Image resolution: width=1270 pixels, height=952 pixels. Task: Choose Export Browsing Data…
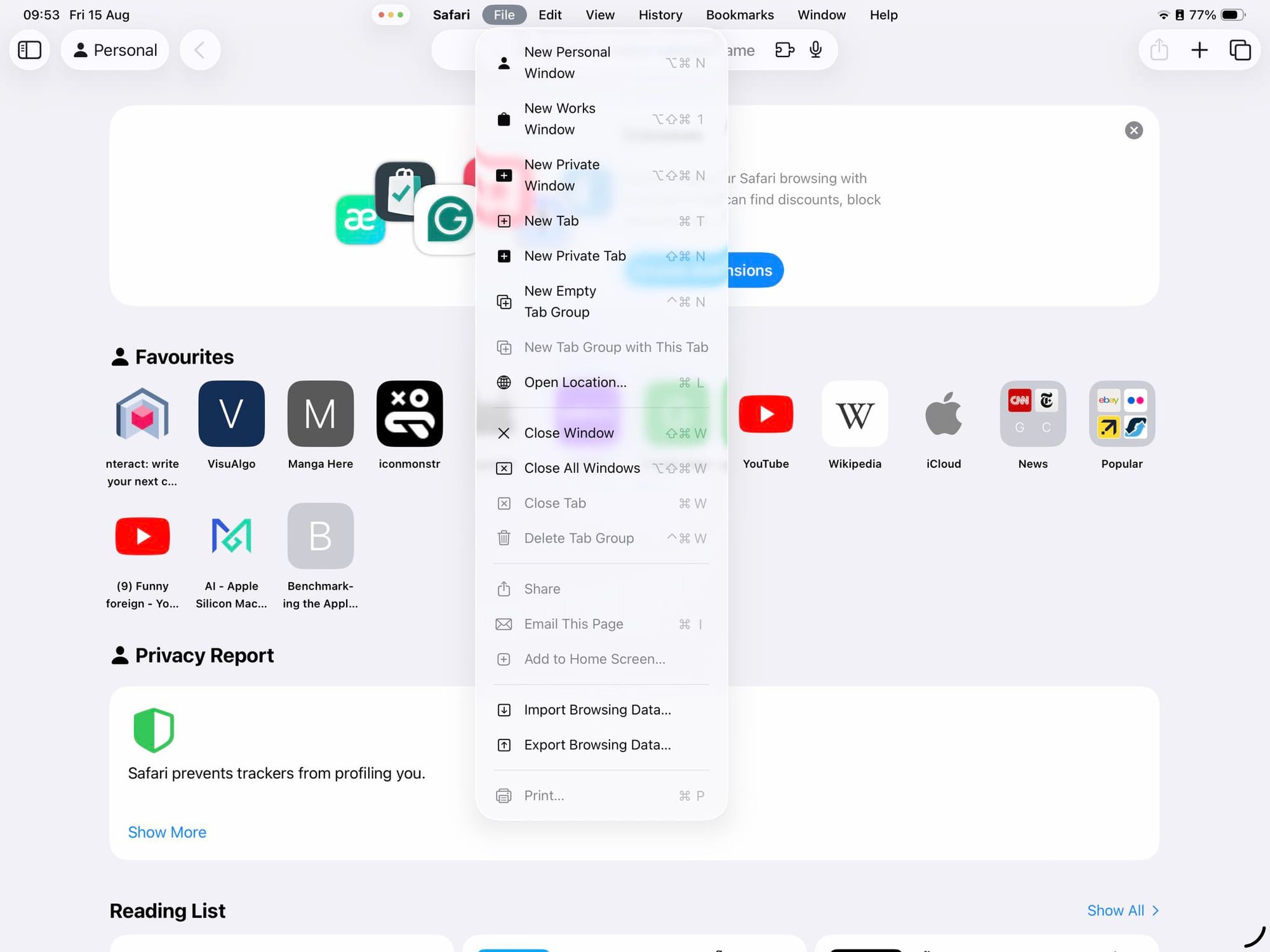coord(601,744)
